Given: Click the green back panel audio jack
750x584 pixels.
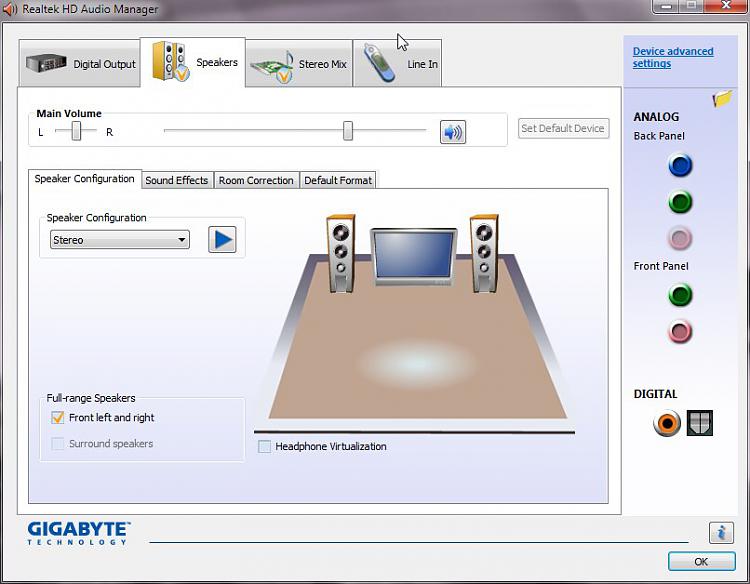Looking at the screenshot, I should [680, 201].
